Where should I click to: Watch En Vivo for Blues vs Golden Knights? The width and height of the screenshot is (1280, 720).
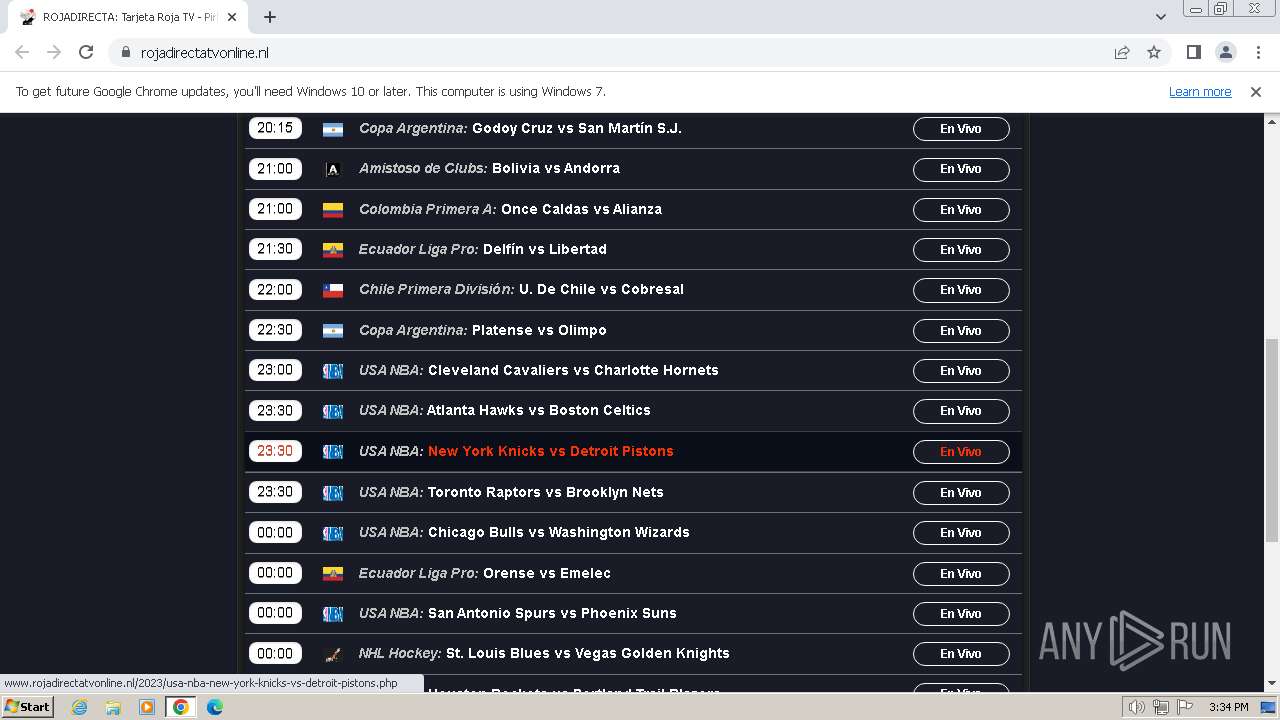(x=961, y=654)
